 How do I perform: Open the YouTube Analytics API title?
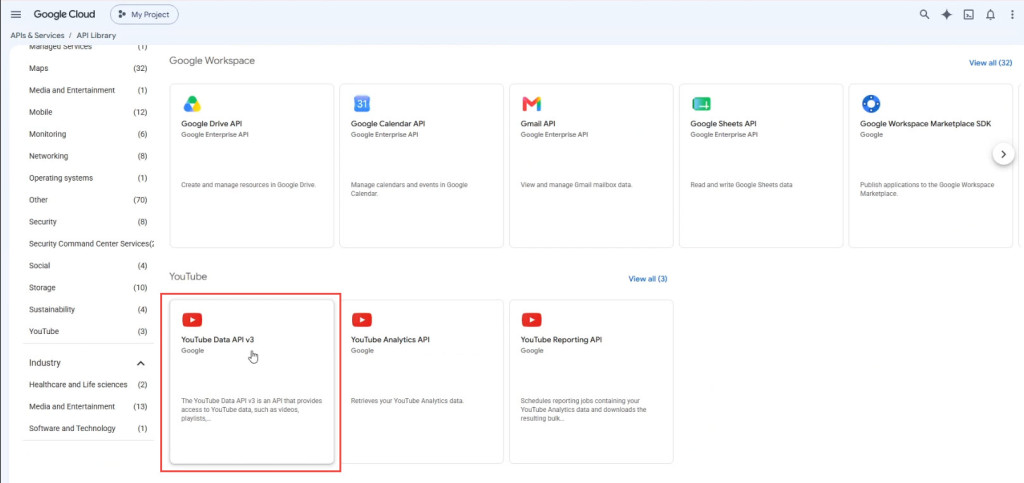point(390,339)
